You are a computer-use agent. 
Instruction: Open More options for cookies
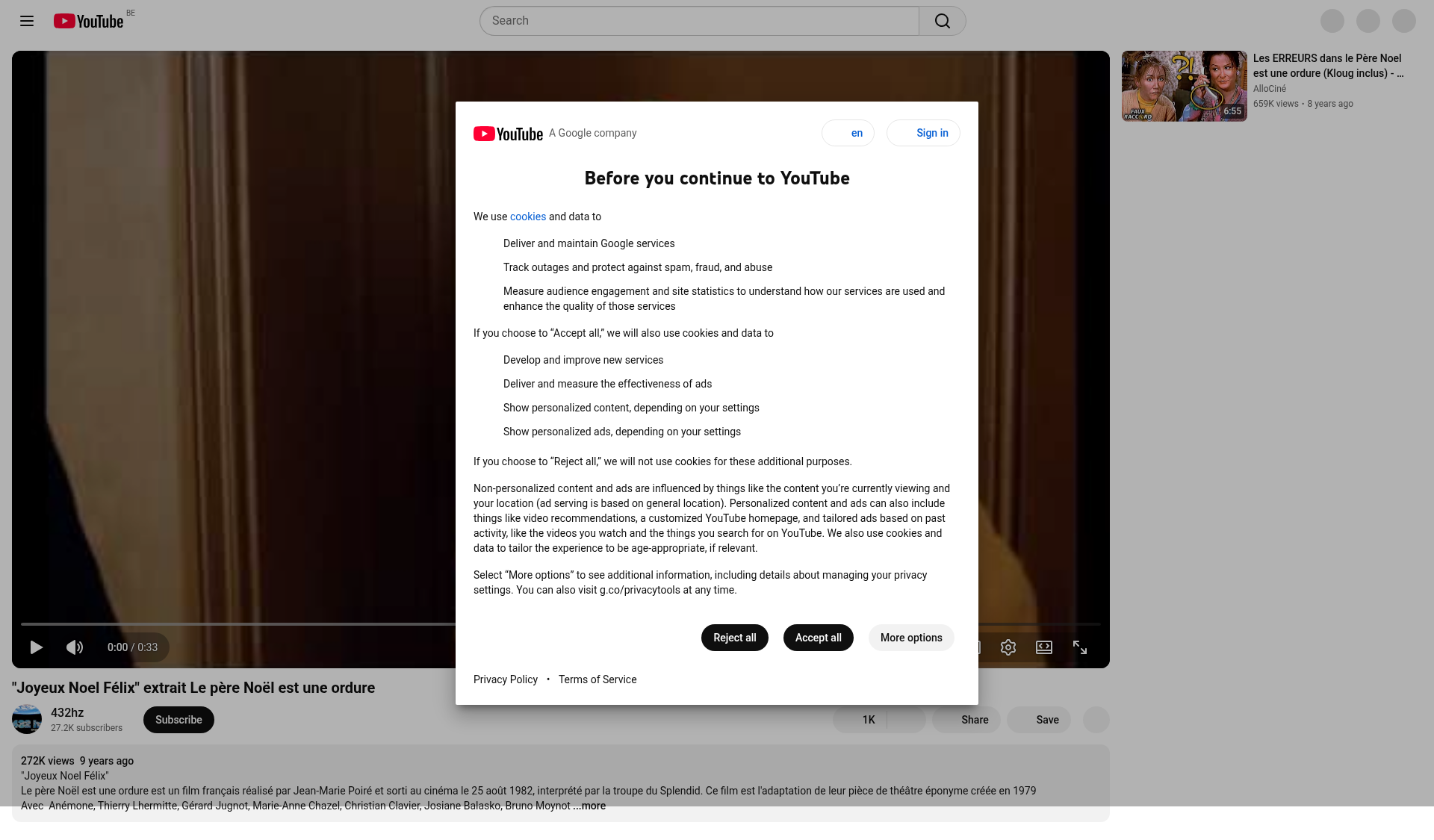pyautogui.click(x=910, y=638)
